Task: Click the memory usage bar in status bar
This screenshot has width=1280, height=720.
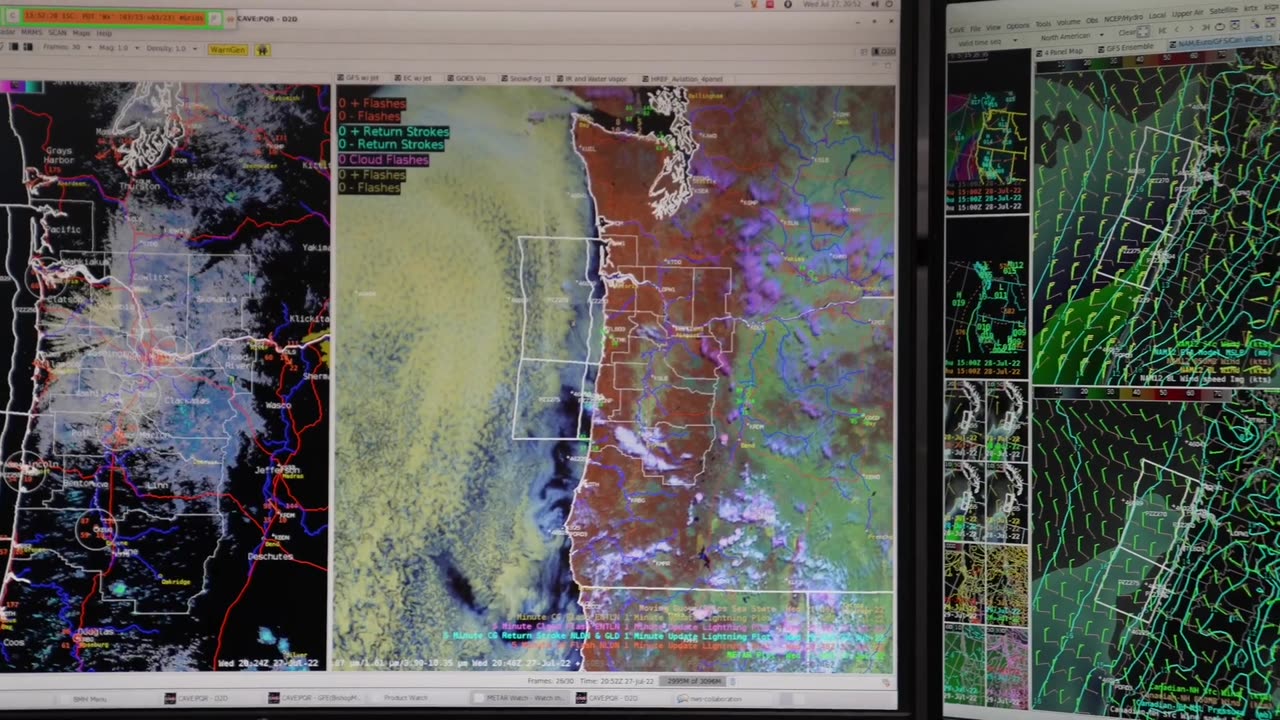Action: coord(692,681)
